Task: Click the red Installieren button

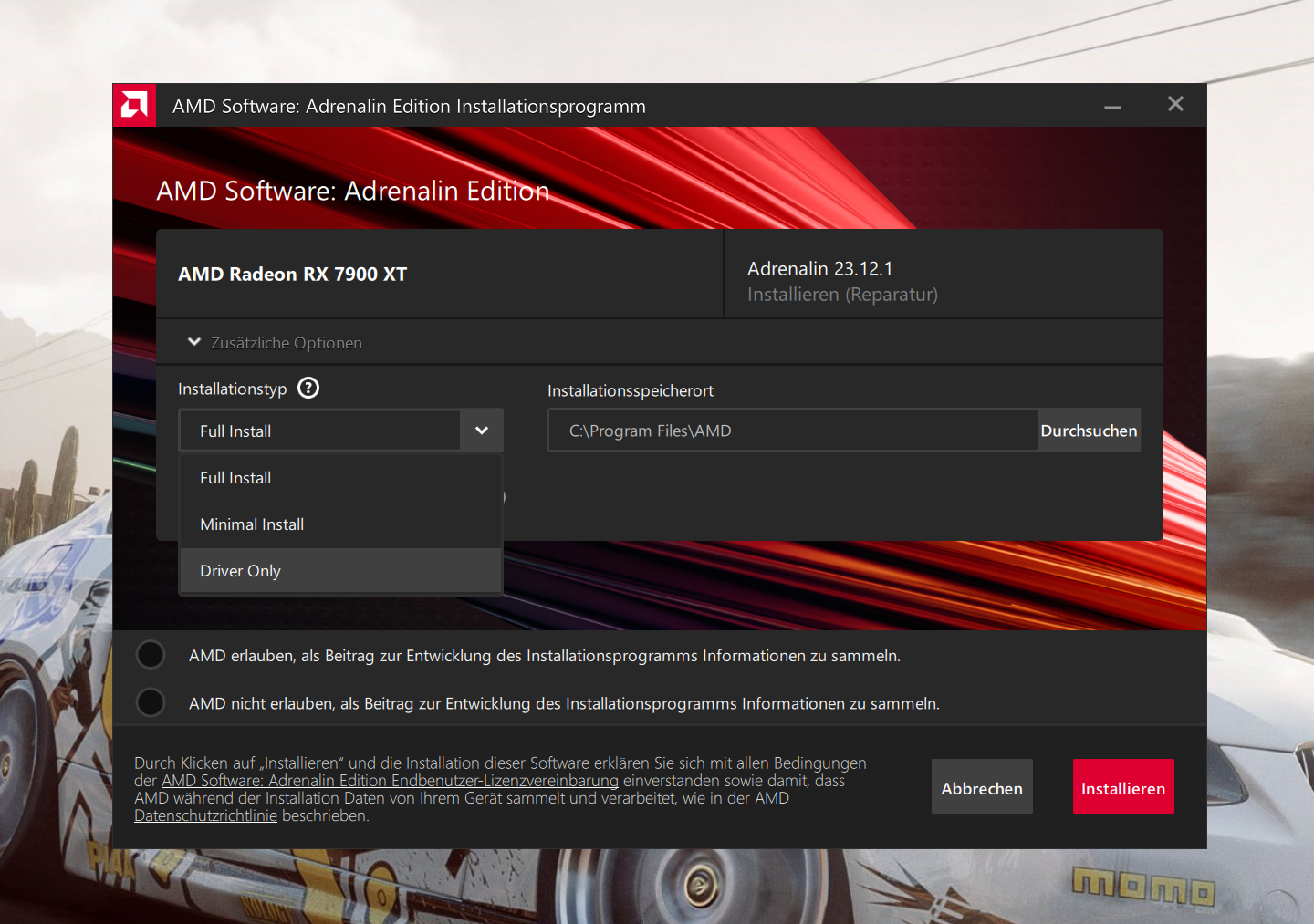Action: [x=1123, y=786]
